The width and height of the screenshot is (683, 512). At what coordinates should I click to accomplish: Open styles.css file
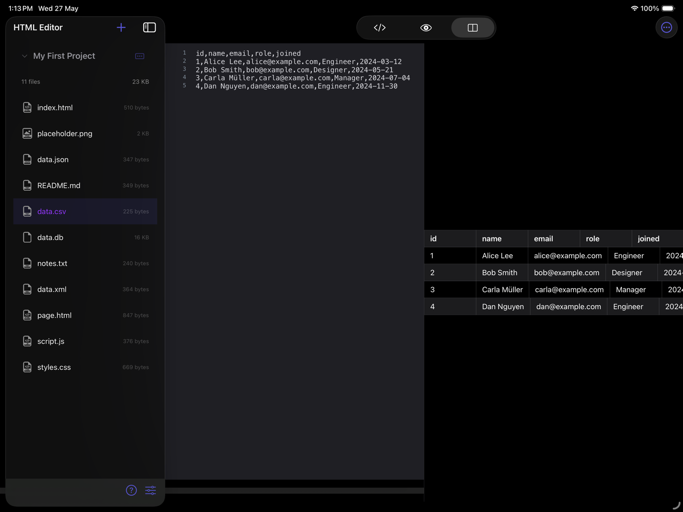[x=85, y=367]
